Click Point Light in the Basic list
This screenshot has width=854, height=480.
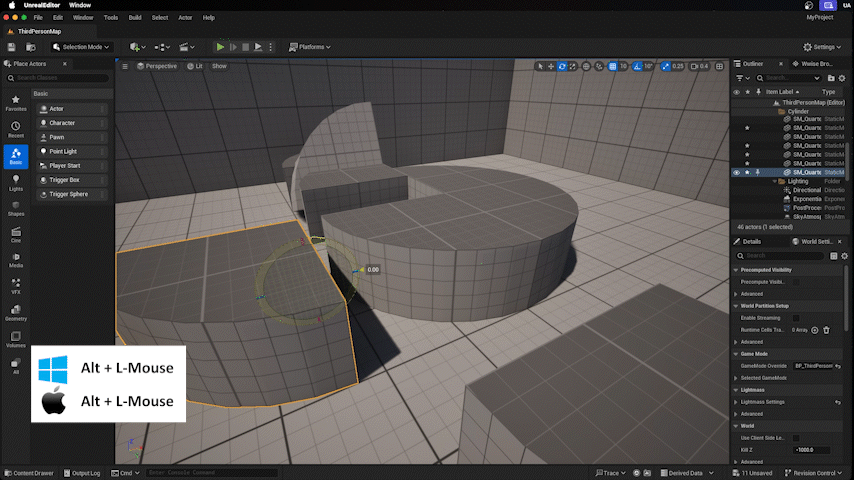pyautogui.click(x=63, y=151)
